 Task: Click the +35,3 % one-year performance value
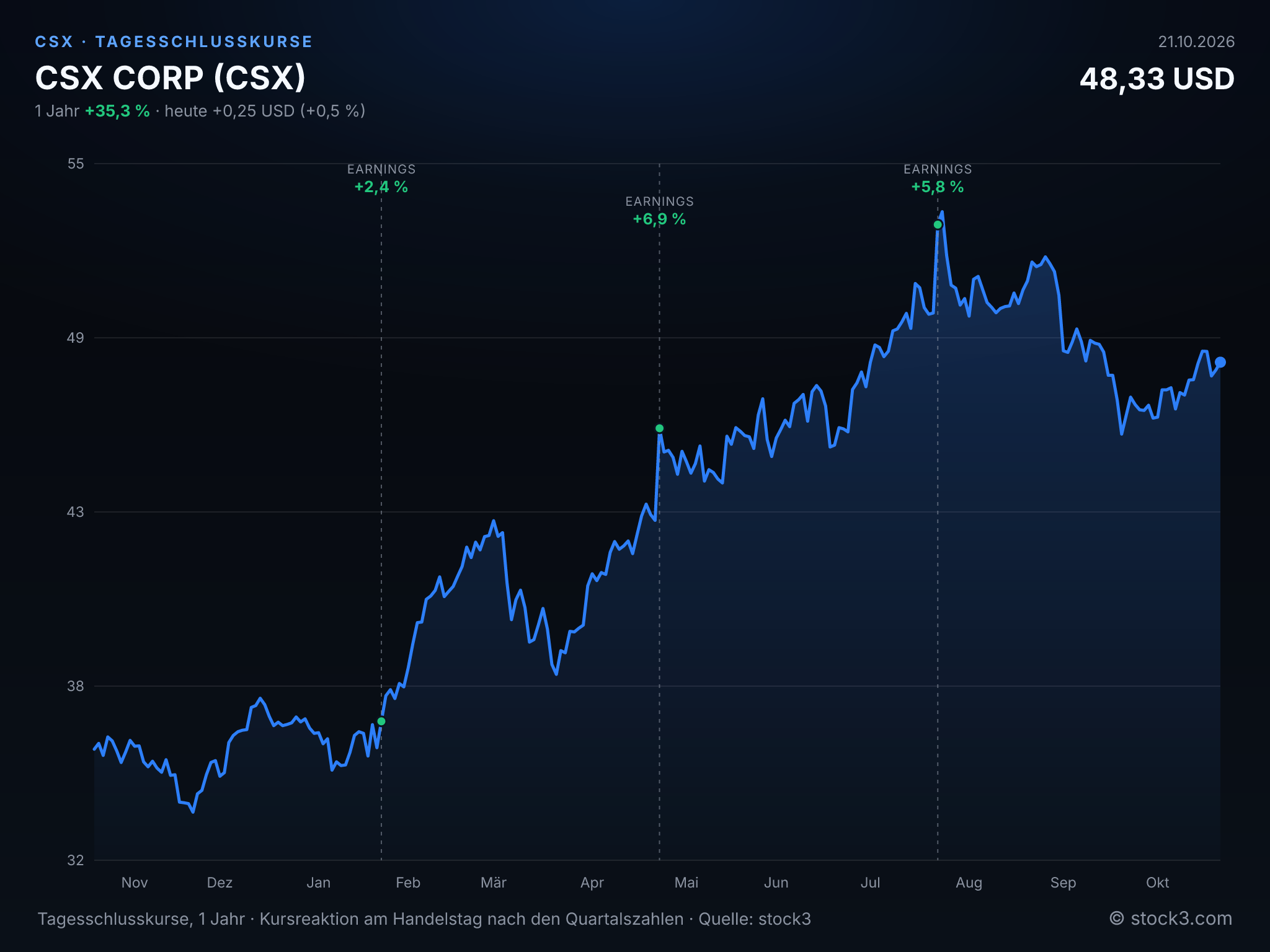[x=117, y=111]
